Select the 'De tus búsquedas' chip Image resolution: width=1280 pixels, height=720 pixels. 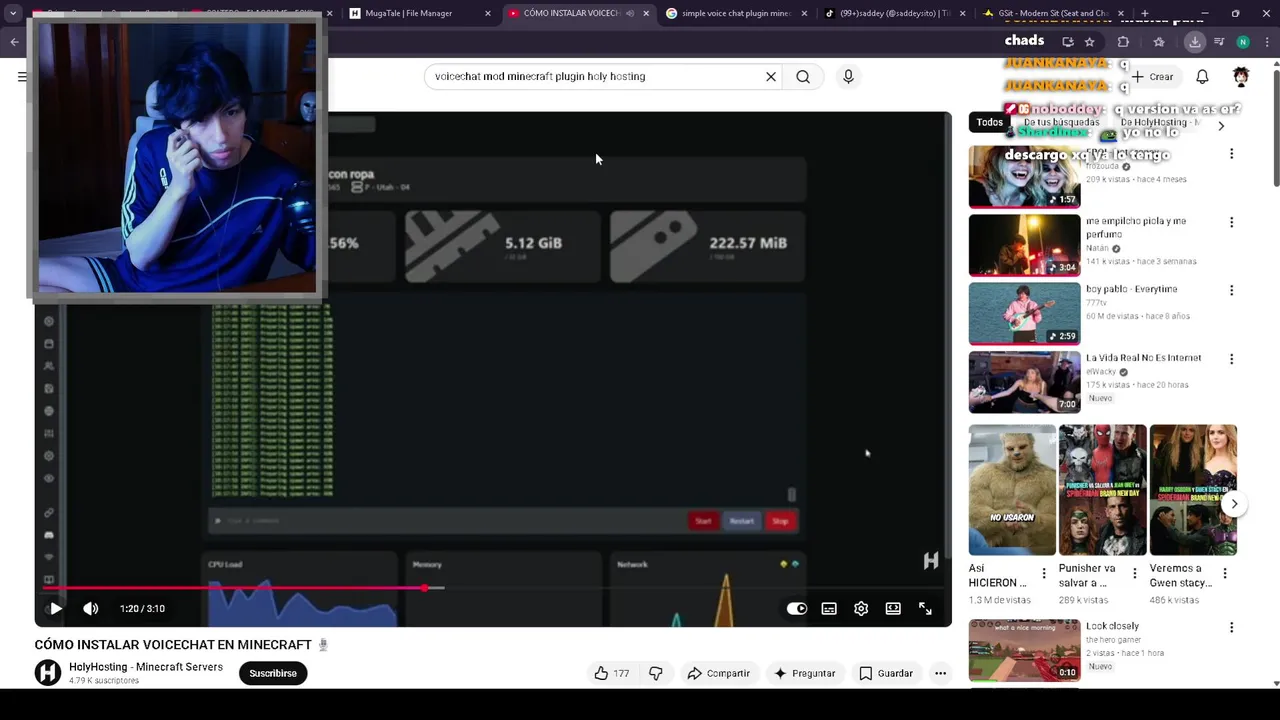(x=1061, y=122)
